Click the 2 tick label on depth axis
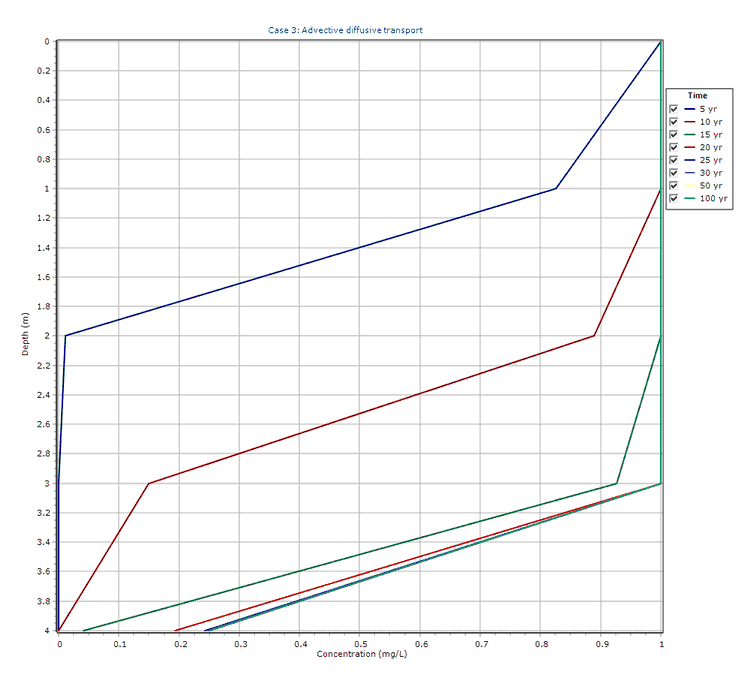 (46, 336)
